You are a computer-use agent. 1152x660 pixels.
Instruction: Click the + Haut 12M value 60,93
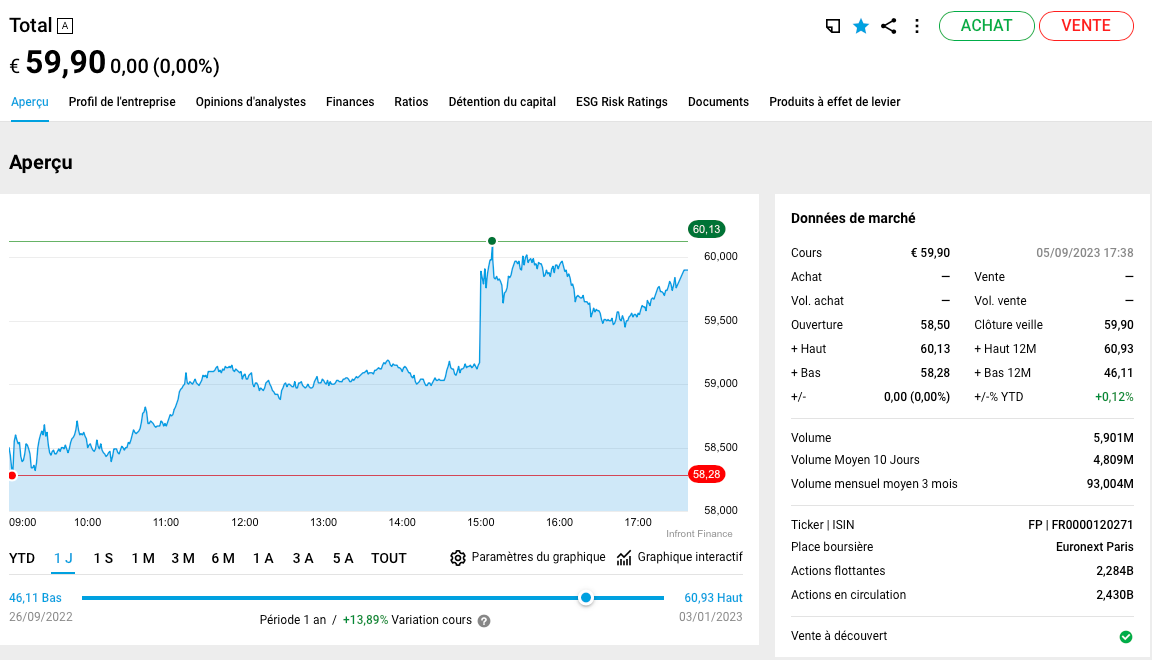[x=1119, y=349]
